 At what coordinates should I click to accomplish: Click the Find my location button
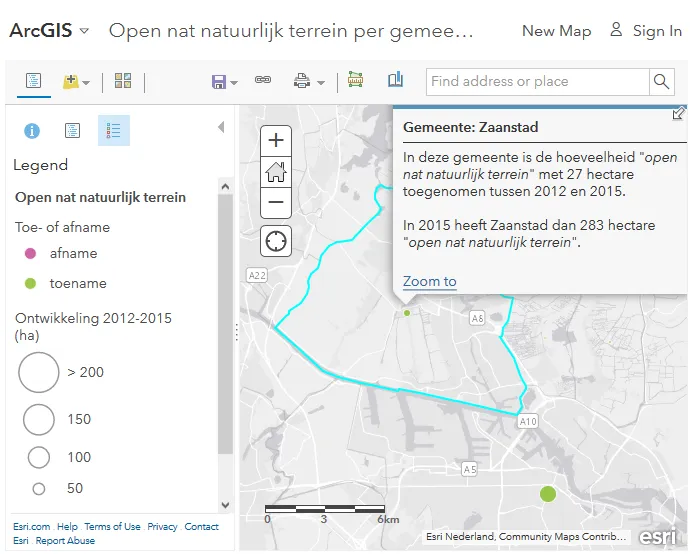pyautogui.click(x=276, y=241)
